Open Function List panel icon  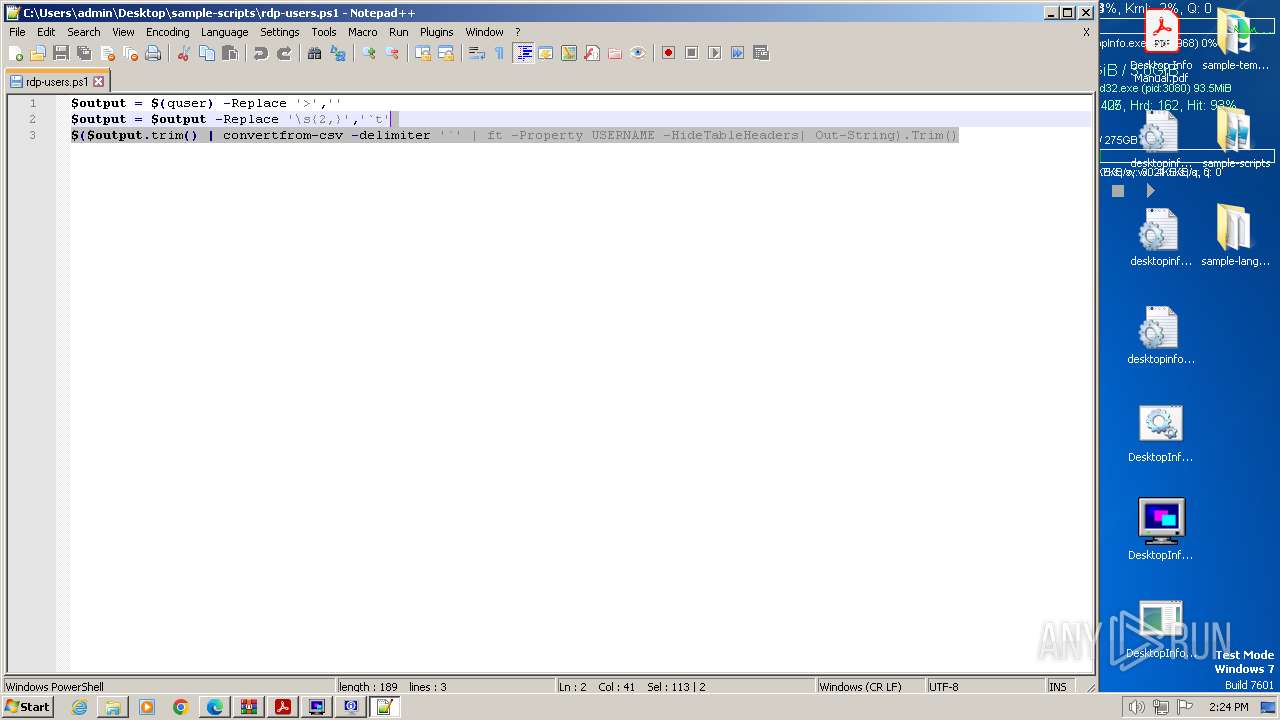point(592,53)
